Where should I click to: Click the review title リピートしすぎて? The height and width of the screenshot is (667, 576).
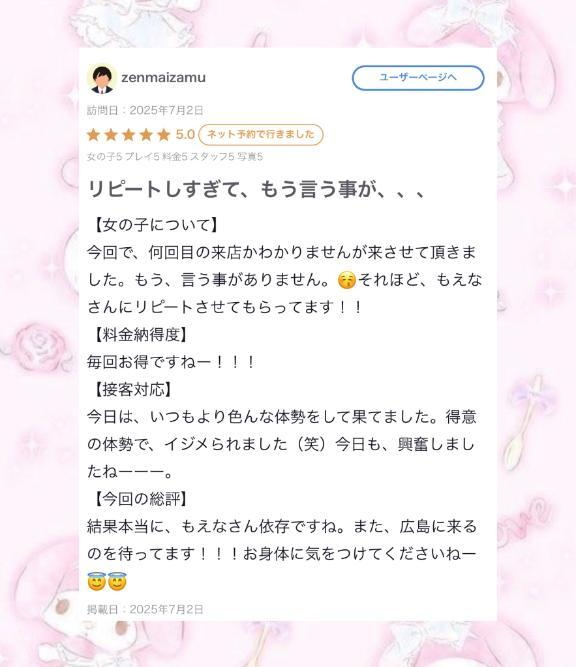[x=256, y=189]
